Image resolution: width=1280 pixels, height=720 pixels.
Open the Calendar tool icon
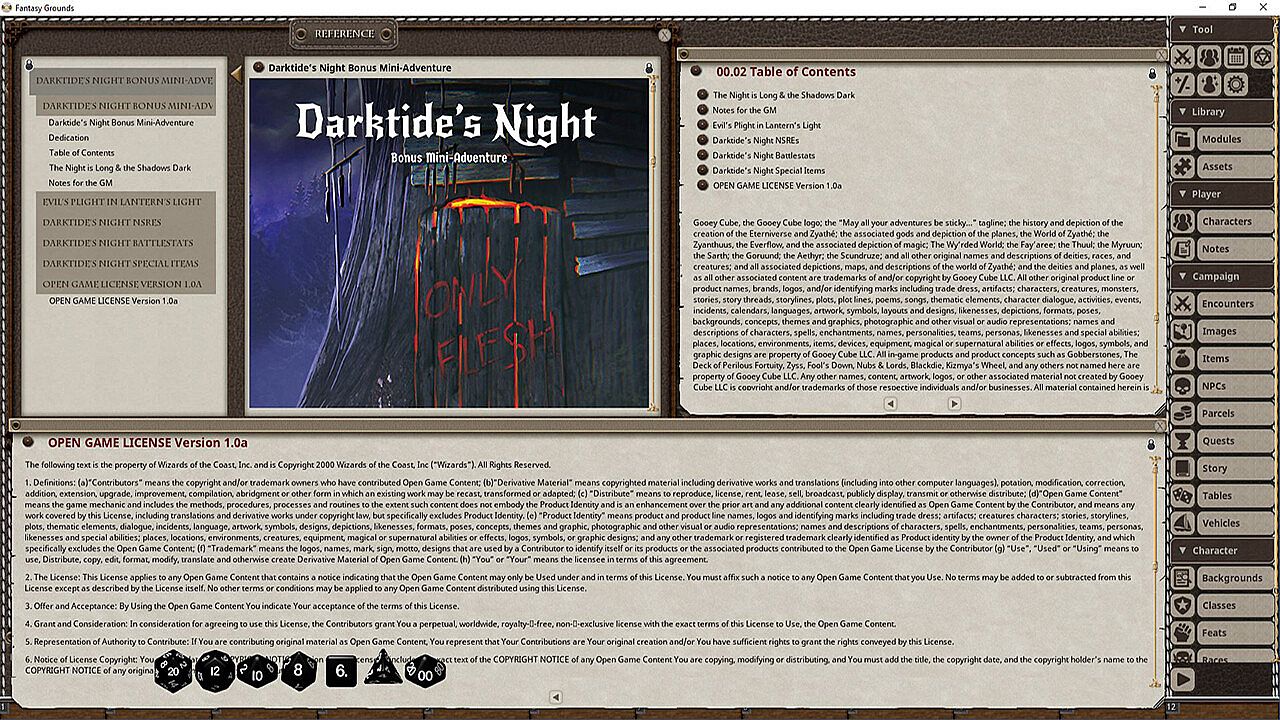point(1235,57)
